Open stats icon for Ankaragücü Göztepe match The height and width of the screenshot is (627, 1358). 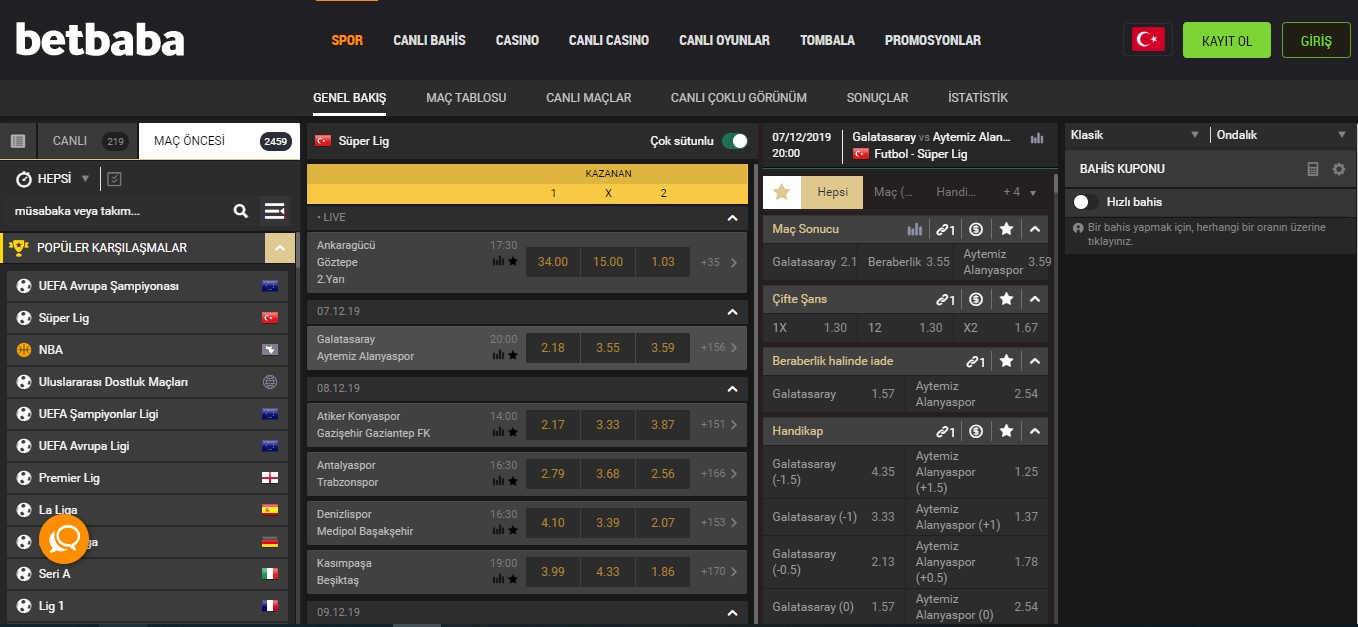498,261
